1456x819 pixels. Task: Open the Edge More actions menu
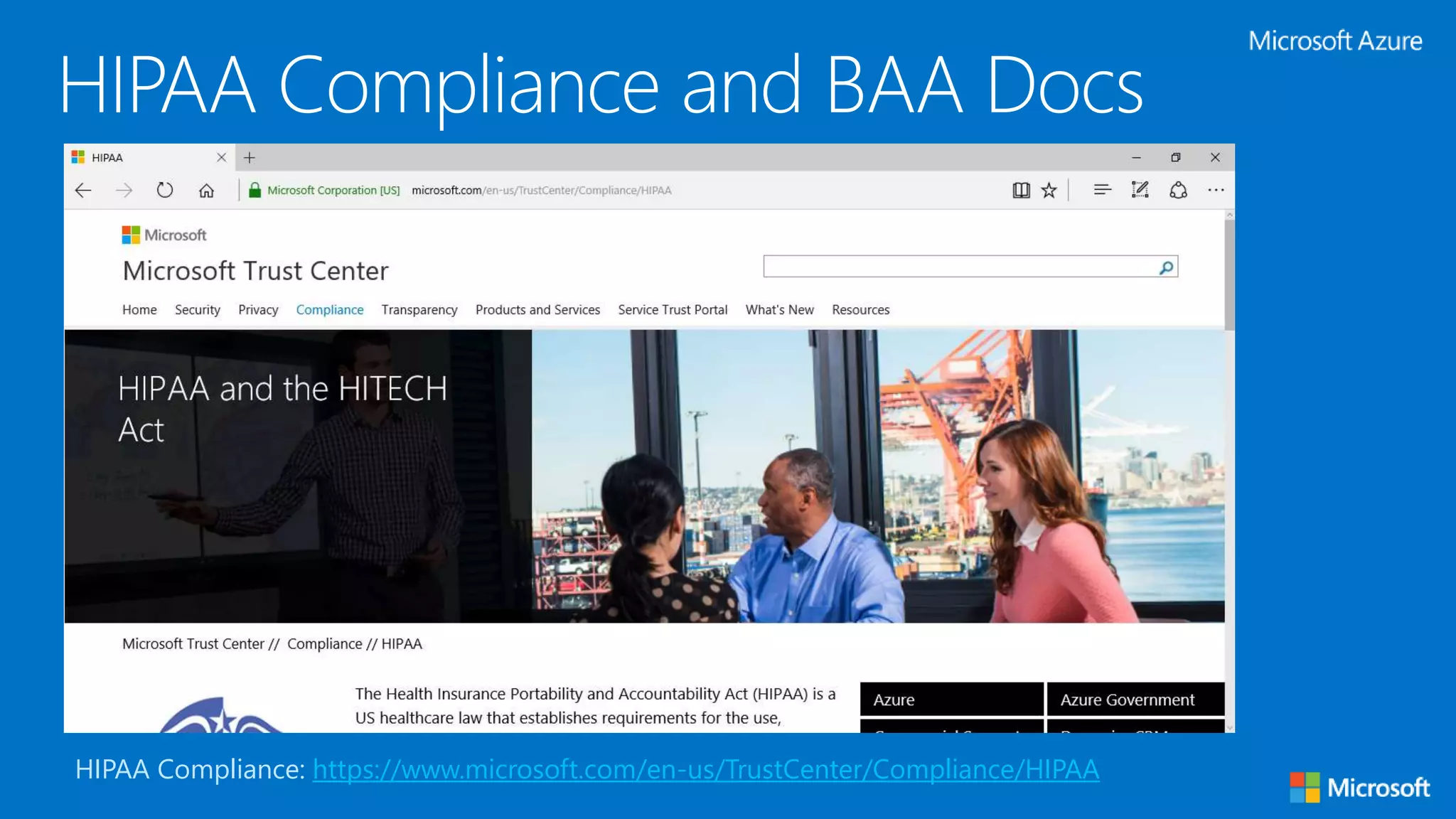[x=1216, y=190]
